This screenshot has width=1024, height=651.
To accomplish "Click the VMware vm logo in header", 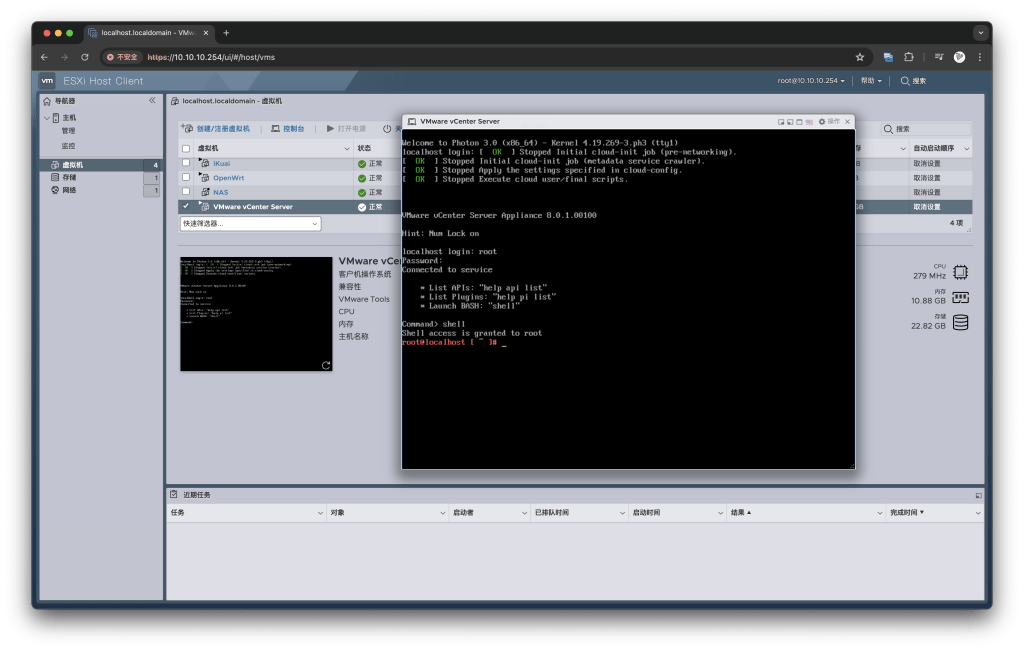I will click(x=47, y=81).
